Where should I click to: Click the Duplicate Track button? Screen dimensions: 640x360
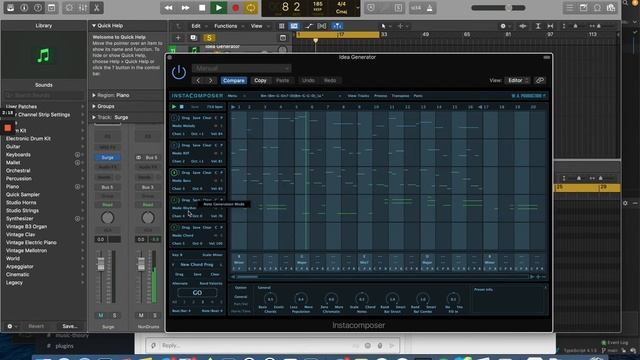tap(193, 38)
